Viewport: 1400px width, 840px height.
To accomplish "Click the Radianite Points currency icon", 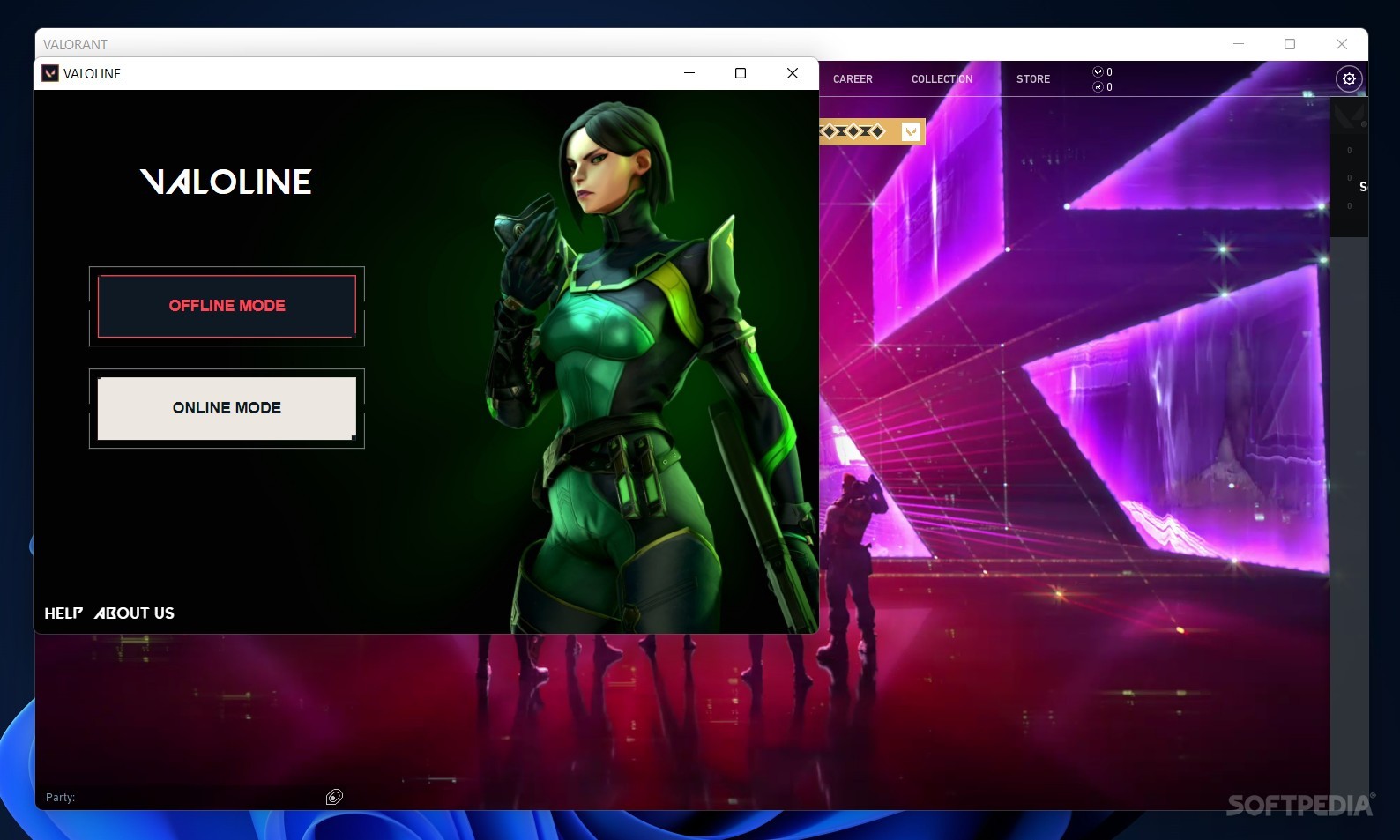I will pyautogui.click(x=1098, y=87).
